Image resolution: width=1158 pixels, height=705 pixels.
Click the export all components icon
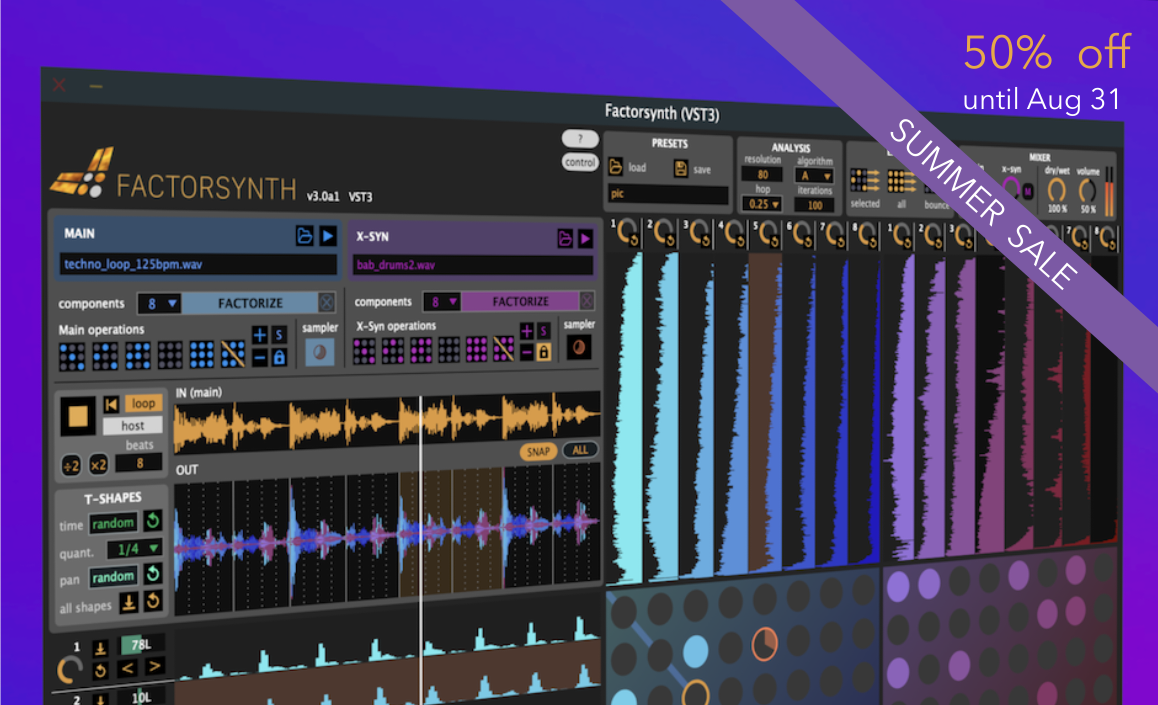(902, 182)
